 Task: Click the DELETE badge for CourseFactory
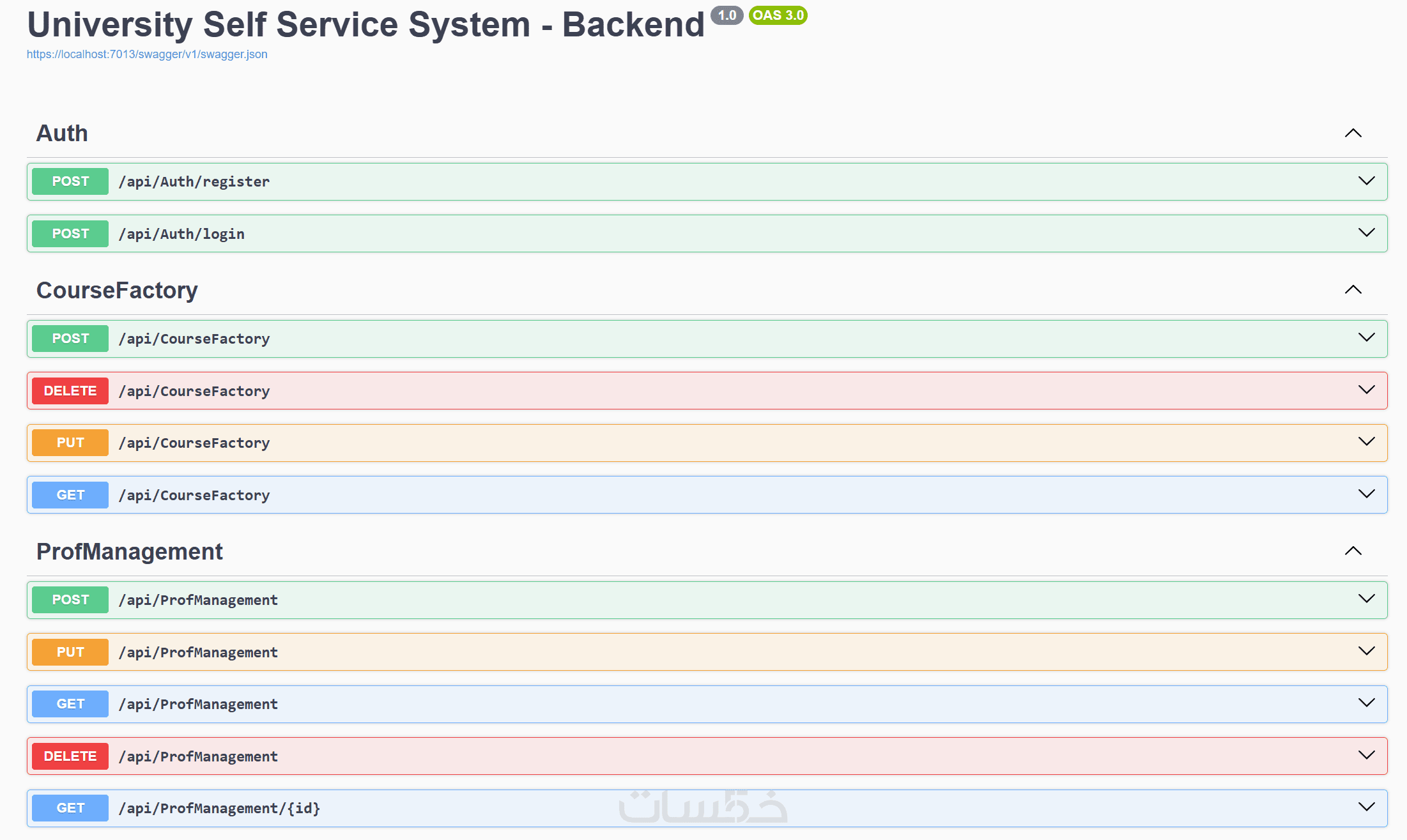(70, 391)
